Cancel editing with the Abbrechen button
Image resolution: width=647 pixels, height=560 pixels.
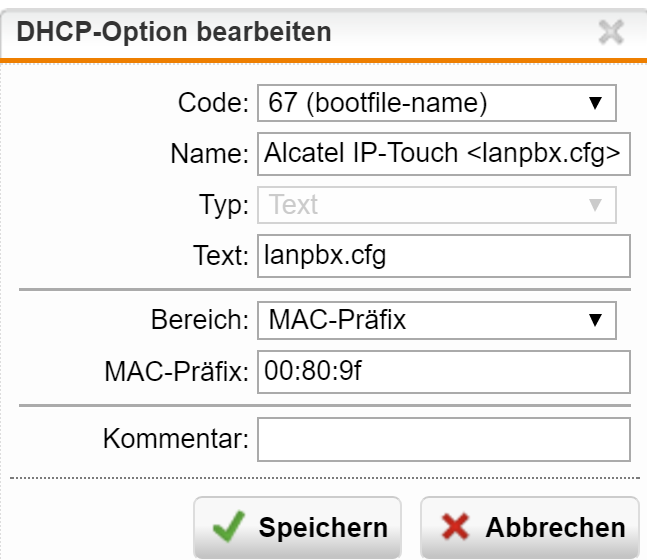pos(530,527)
